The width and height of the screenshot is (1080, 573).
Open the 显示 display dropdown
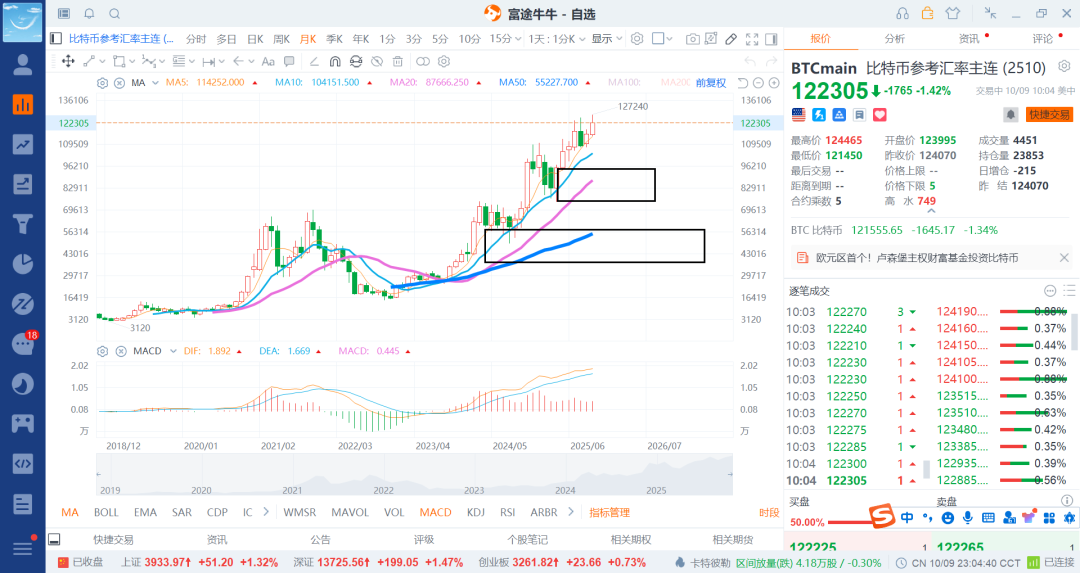[607, 39]
